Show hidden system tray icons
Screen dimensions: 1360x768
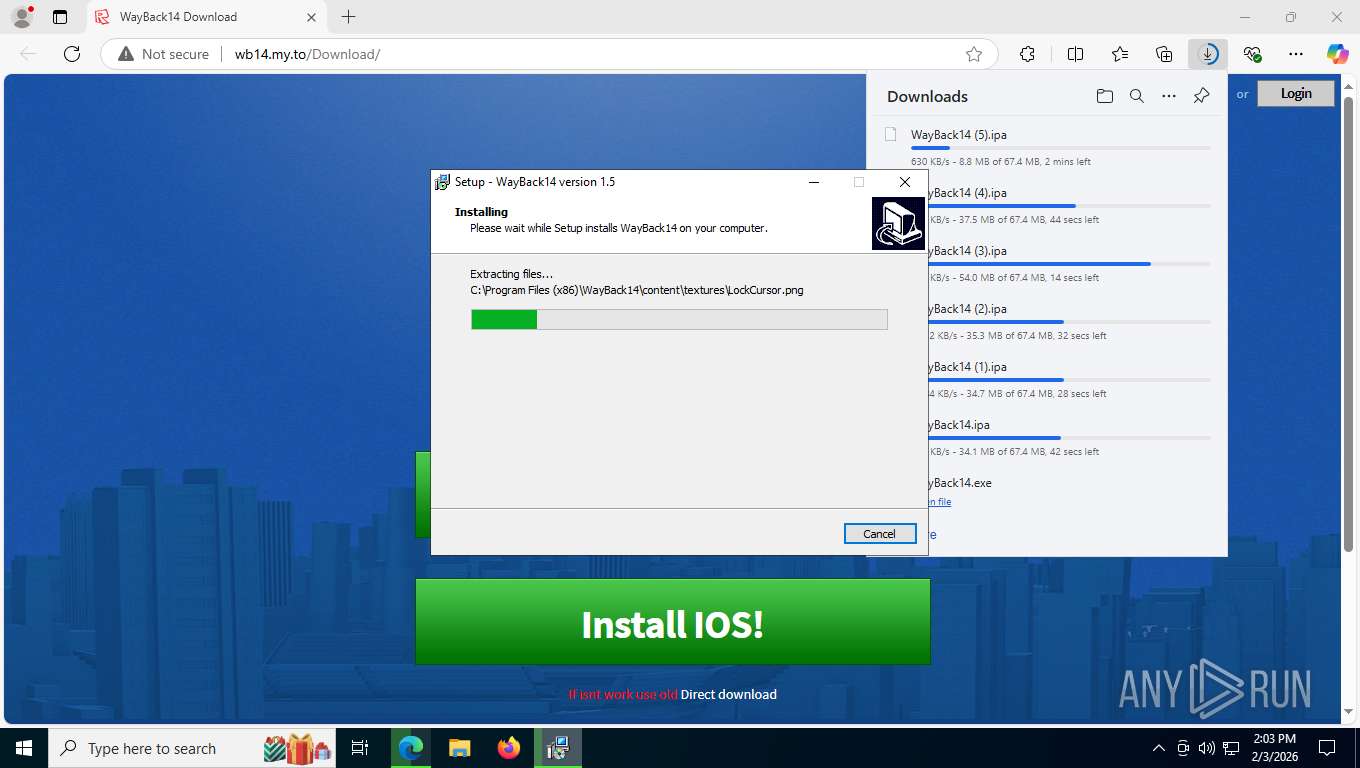tap(1159, 748)
